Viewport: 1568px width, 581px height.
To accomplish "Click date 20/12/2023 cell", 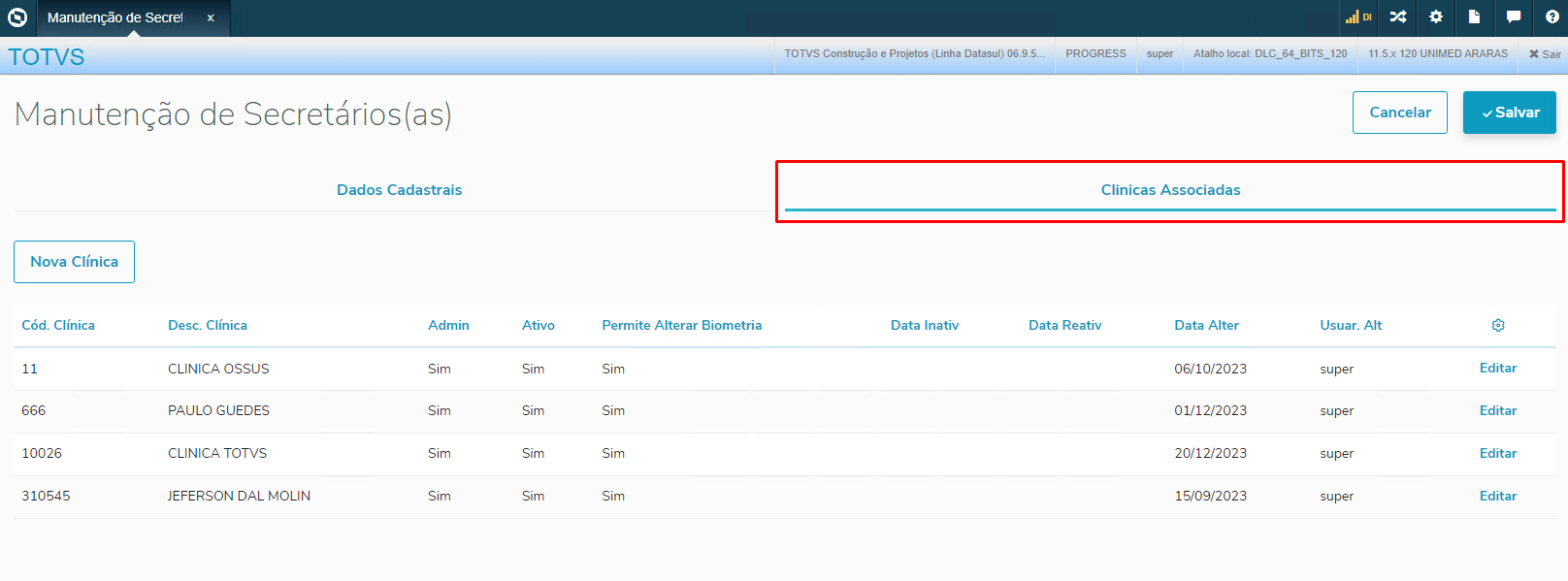I will (1210, 454).
